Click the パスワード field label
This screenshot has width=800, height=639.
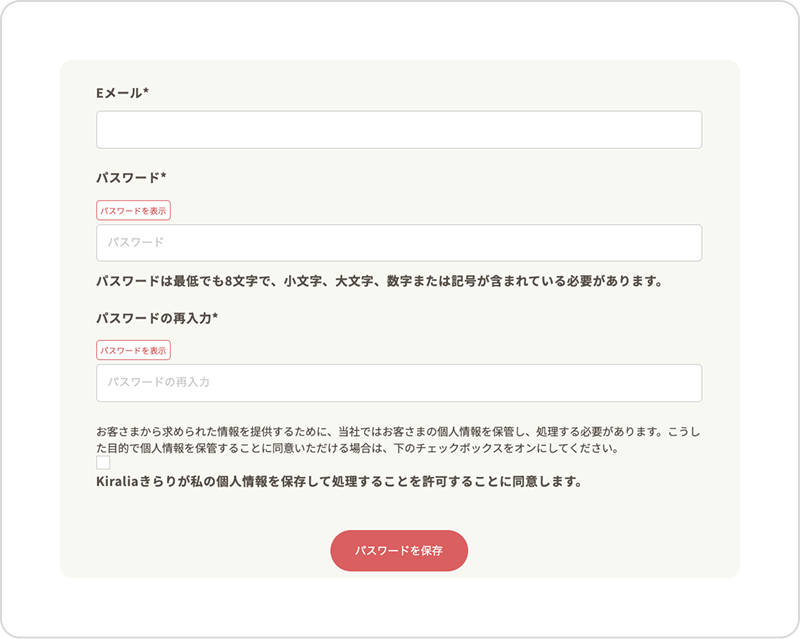click(x=131, y=177)
